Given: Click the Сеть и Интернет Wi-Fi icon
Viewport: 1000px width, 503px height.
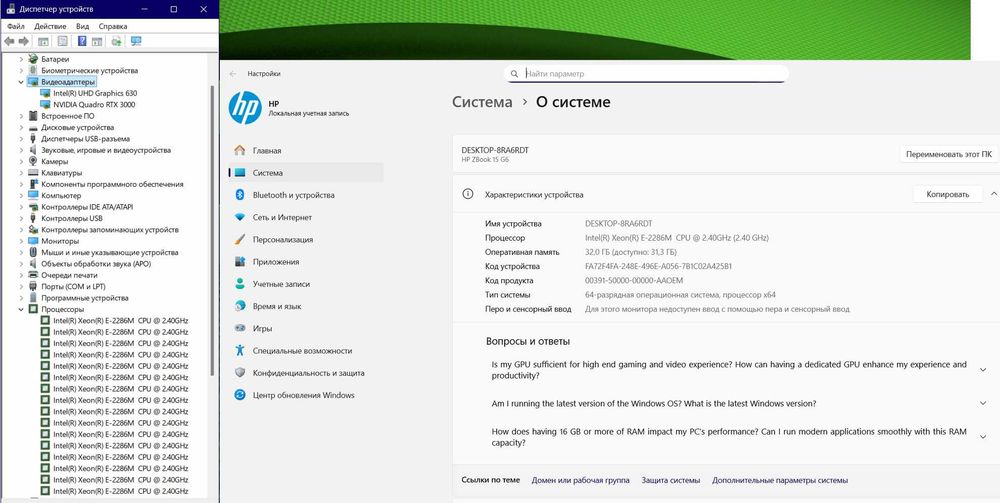Looking at the screenshot, I should click(240, 217).
